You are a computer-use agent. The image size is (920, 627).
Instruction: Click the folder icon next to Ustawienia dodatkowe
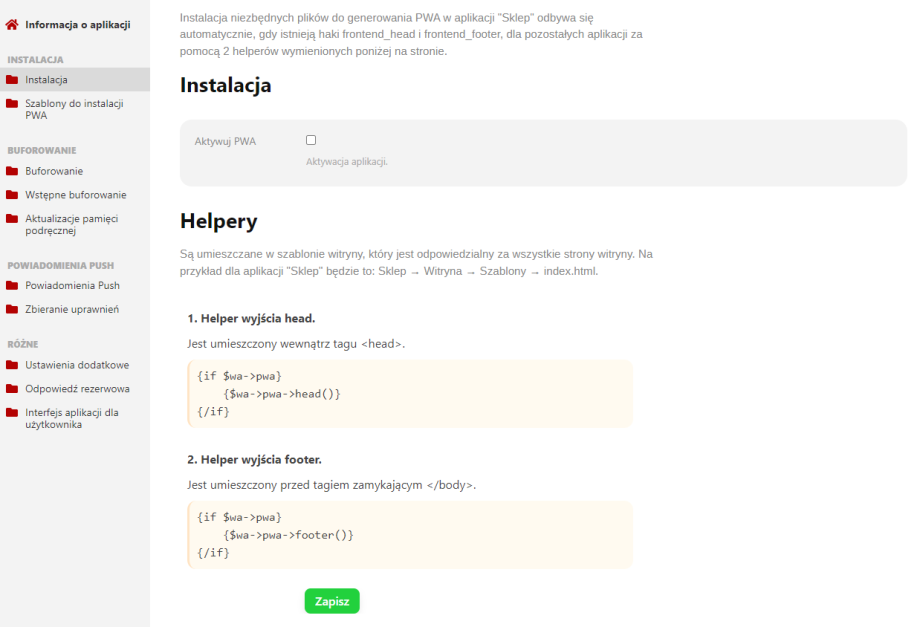coord(12,365)
